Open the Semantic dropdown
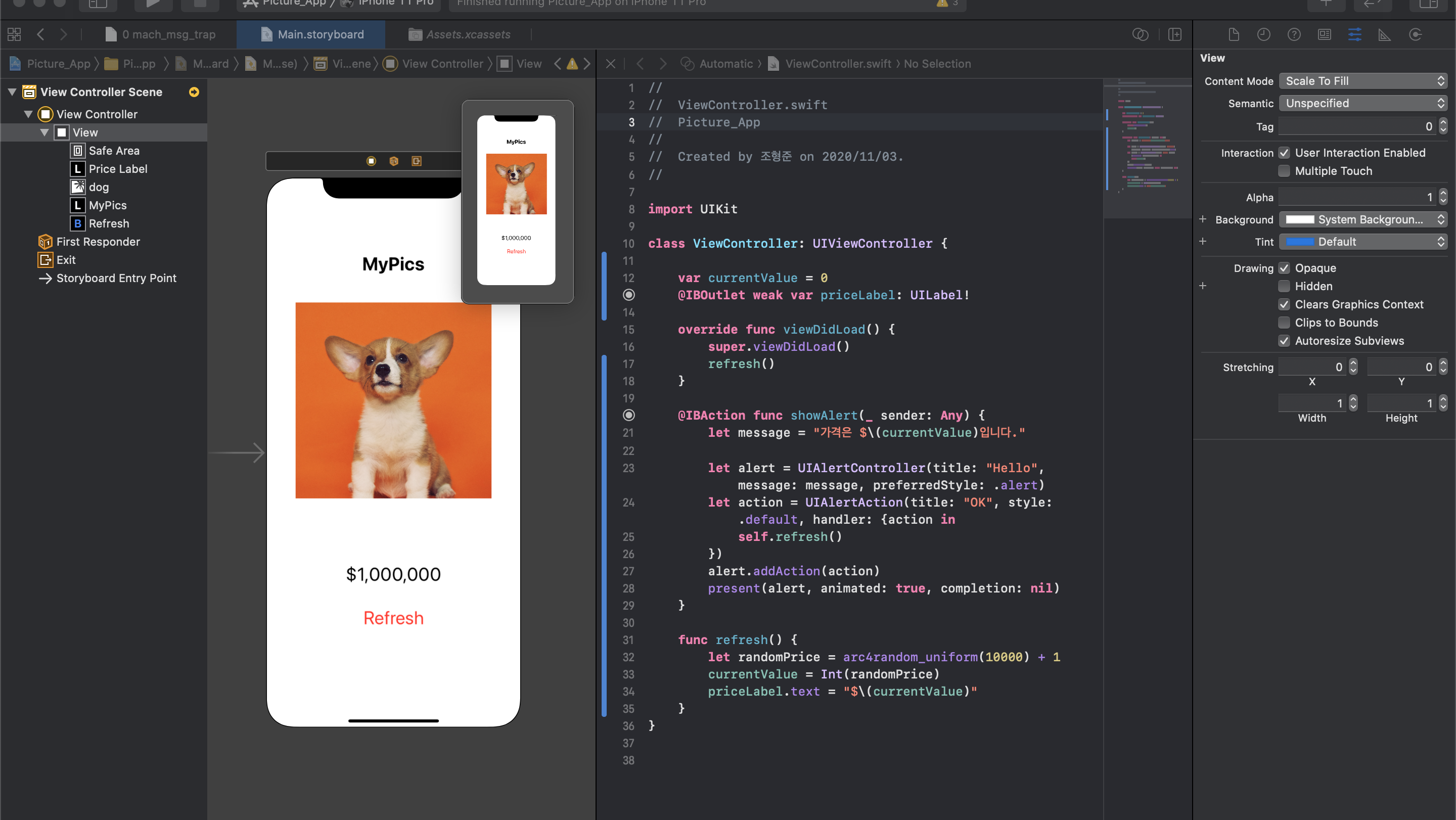1456x820 pixels. (1363, 104)
